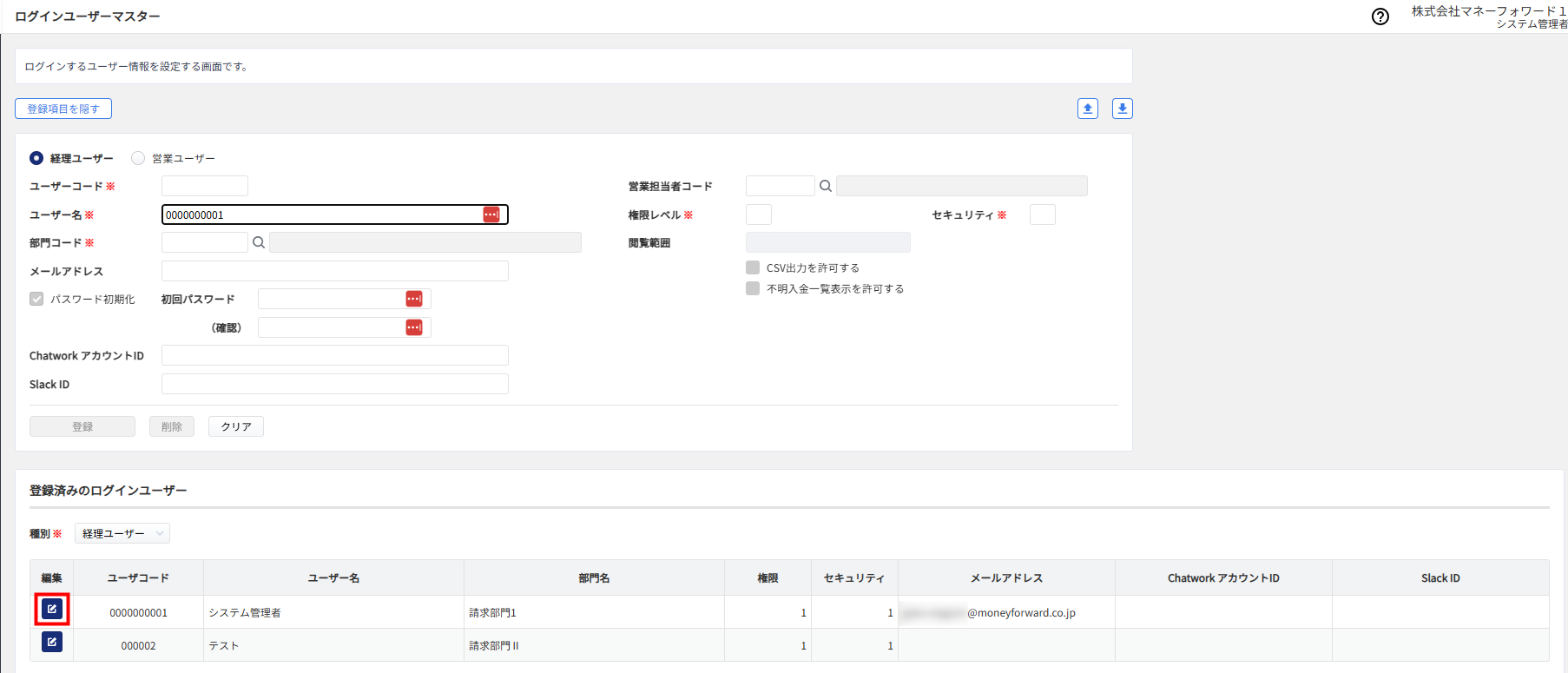
Task: Focus the メールアドレス input field
Action: coord(334,271)
